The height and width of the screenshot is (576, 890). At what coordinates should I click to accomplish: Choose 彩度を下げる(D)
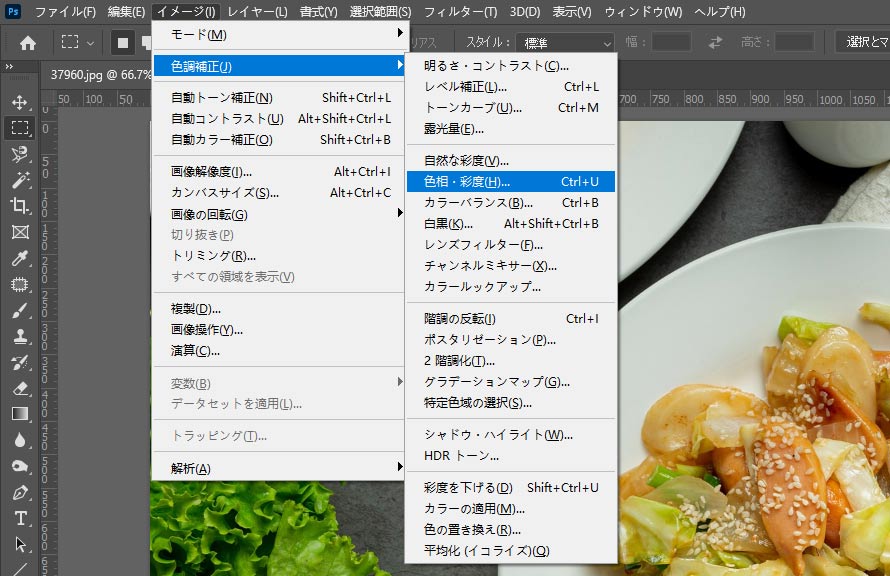pyautogui.click(x=511, y=487)
